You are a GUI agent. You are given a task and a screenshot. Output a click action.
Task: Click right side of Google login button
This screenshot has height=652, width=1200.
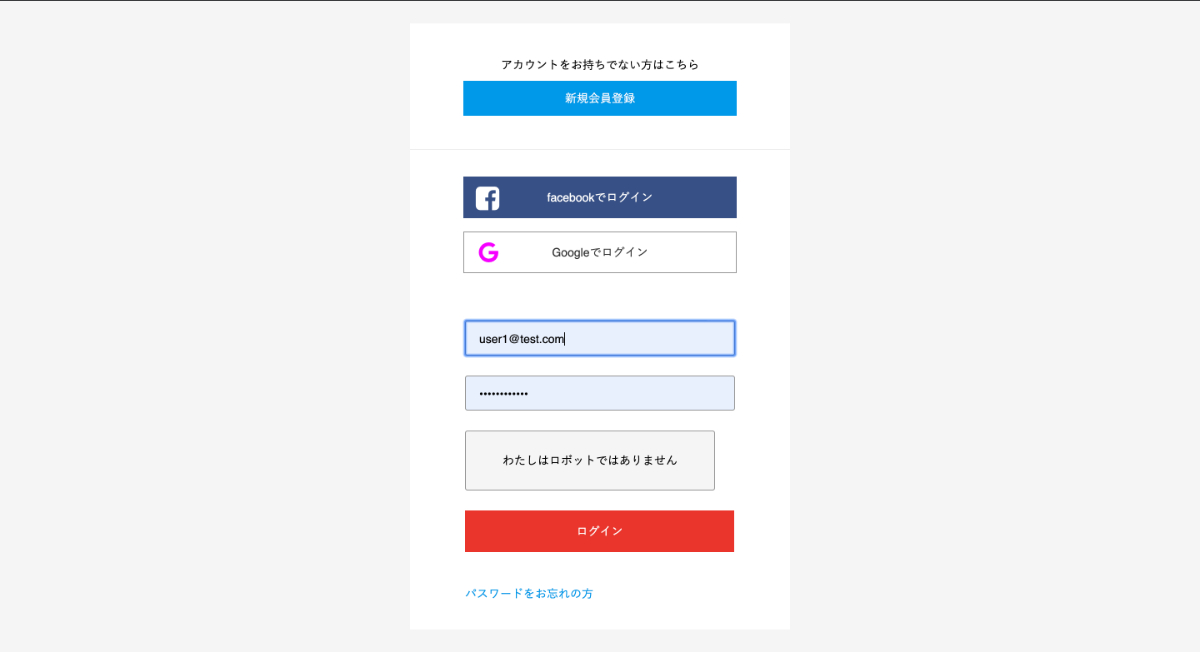pyautogui.click(x=700, y=252)
